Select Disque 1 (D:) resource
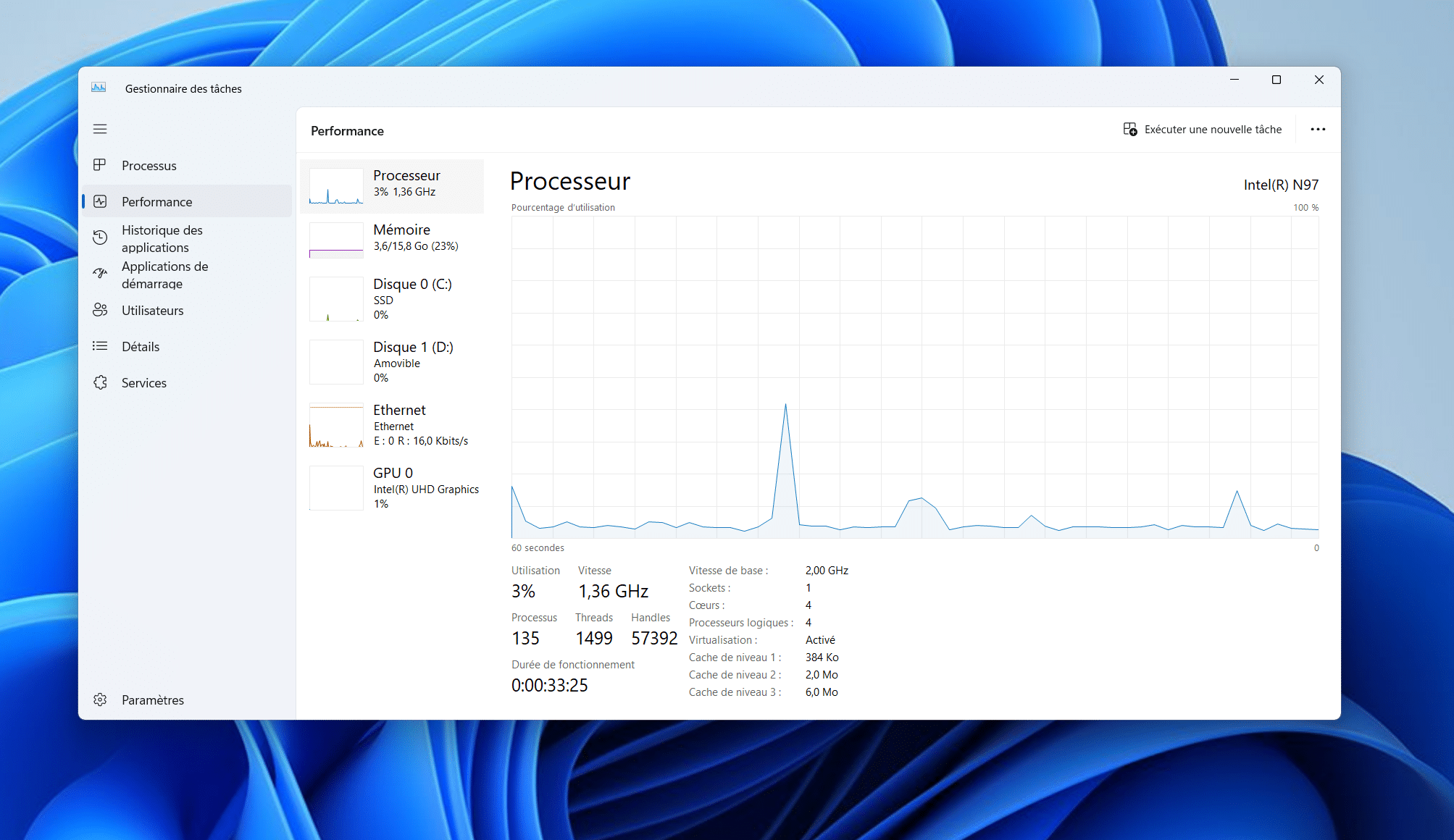 click(x=393, y=362)
